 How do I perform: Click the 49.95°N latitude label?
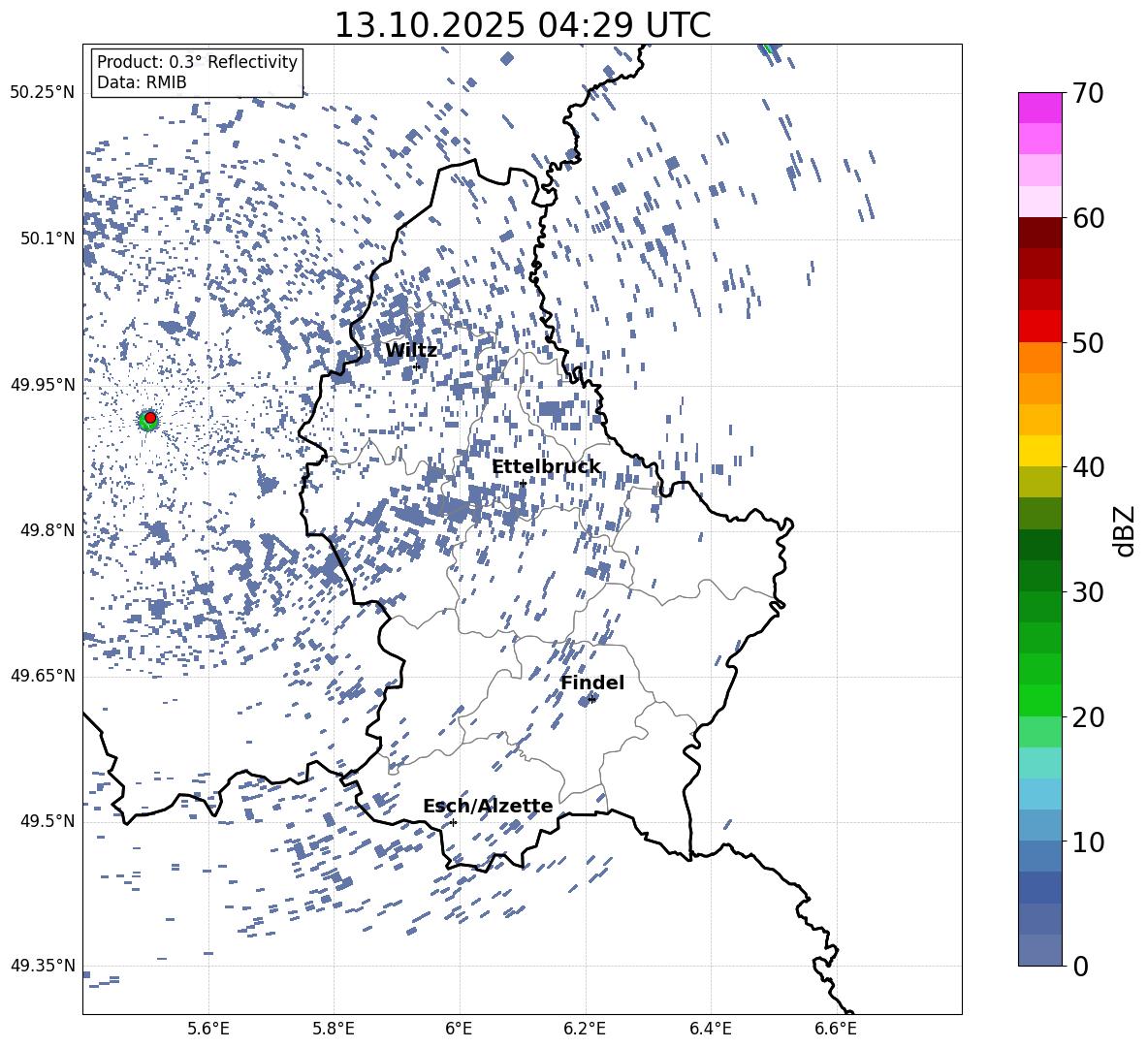pyautogui.click(x=43, y=385)
